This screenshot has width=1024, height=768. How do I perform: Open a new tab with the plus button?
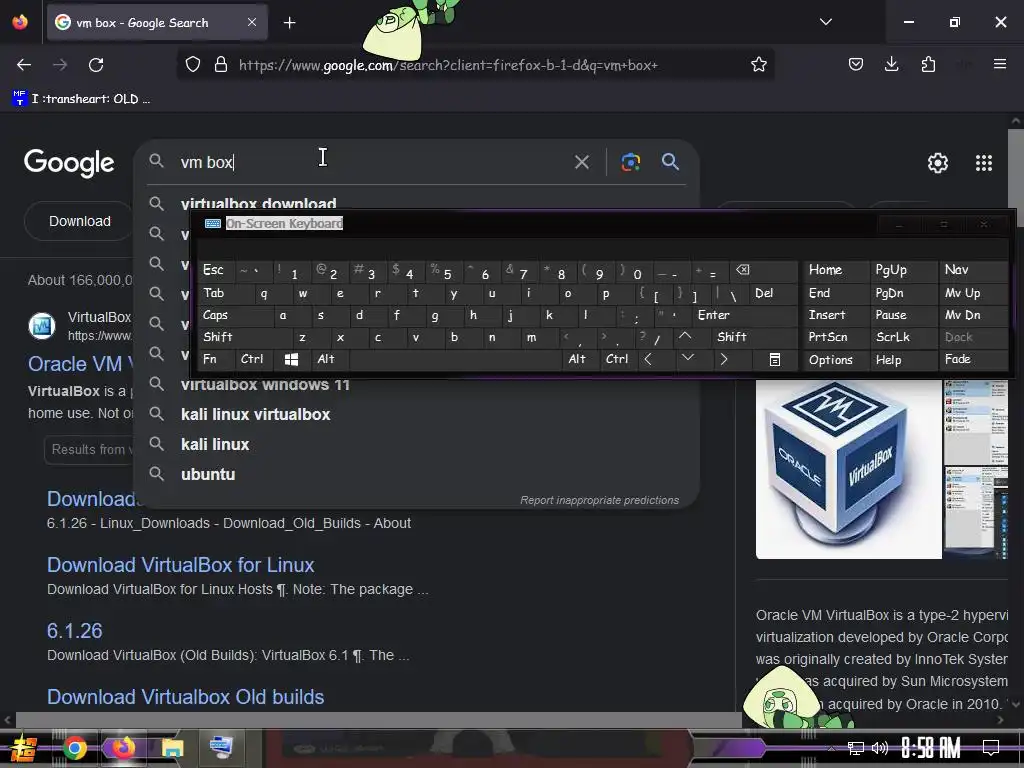point(290,23)
